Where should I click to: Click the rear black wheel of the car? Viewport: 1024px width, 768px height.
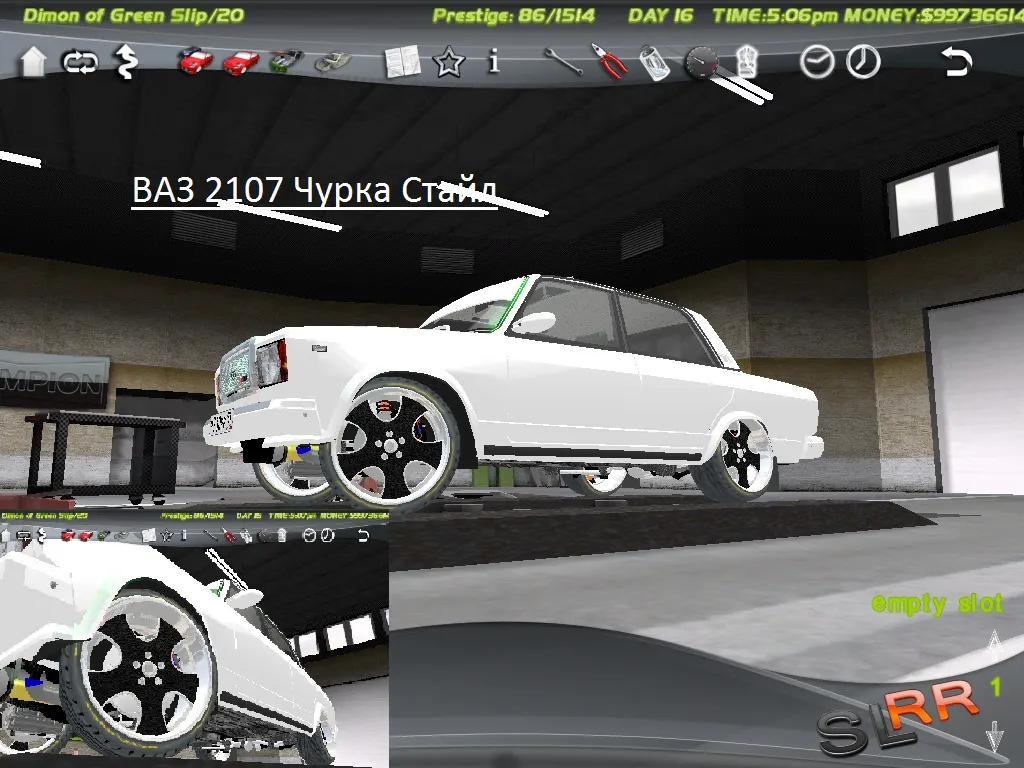[739, 455]
